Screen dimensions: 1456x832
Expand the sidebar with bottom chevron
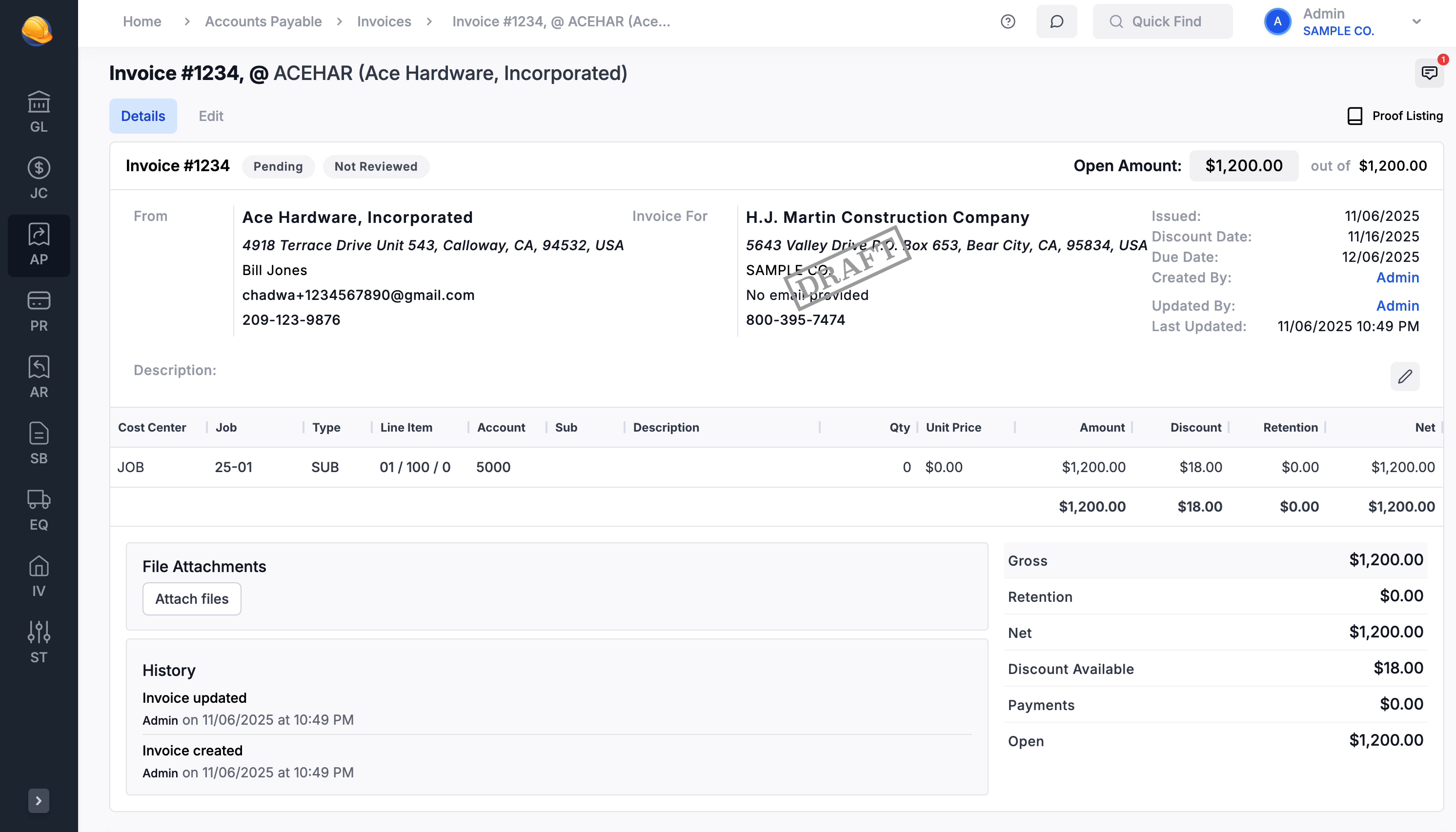coord(39,801)
